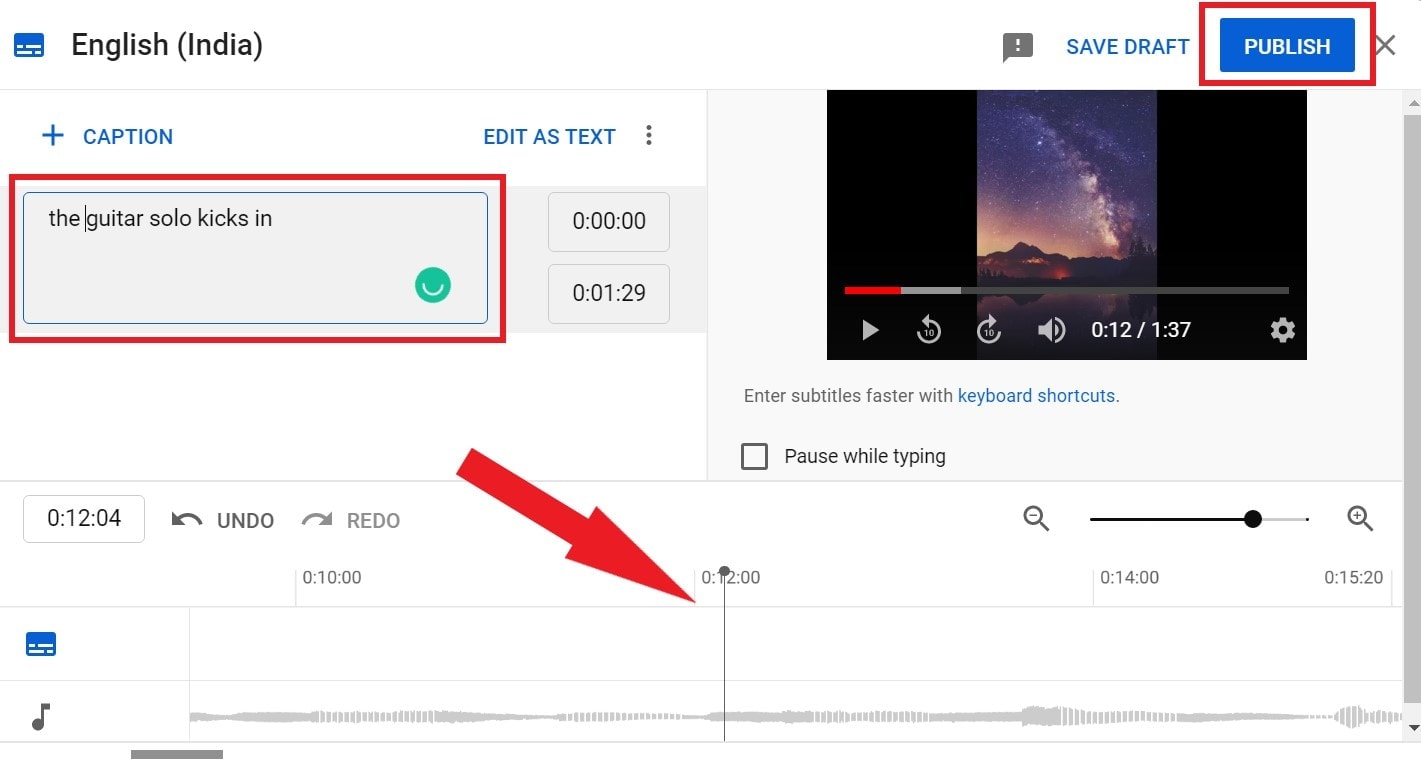Zoom out the timeline

[x=1036, y=518]
